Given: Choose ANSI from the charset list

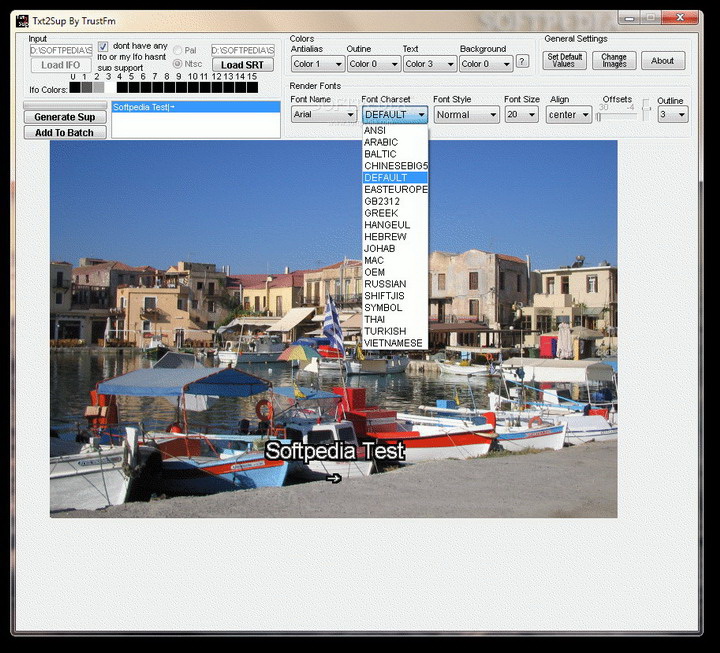Looking at the screenshot, I should click(395, 130).
